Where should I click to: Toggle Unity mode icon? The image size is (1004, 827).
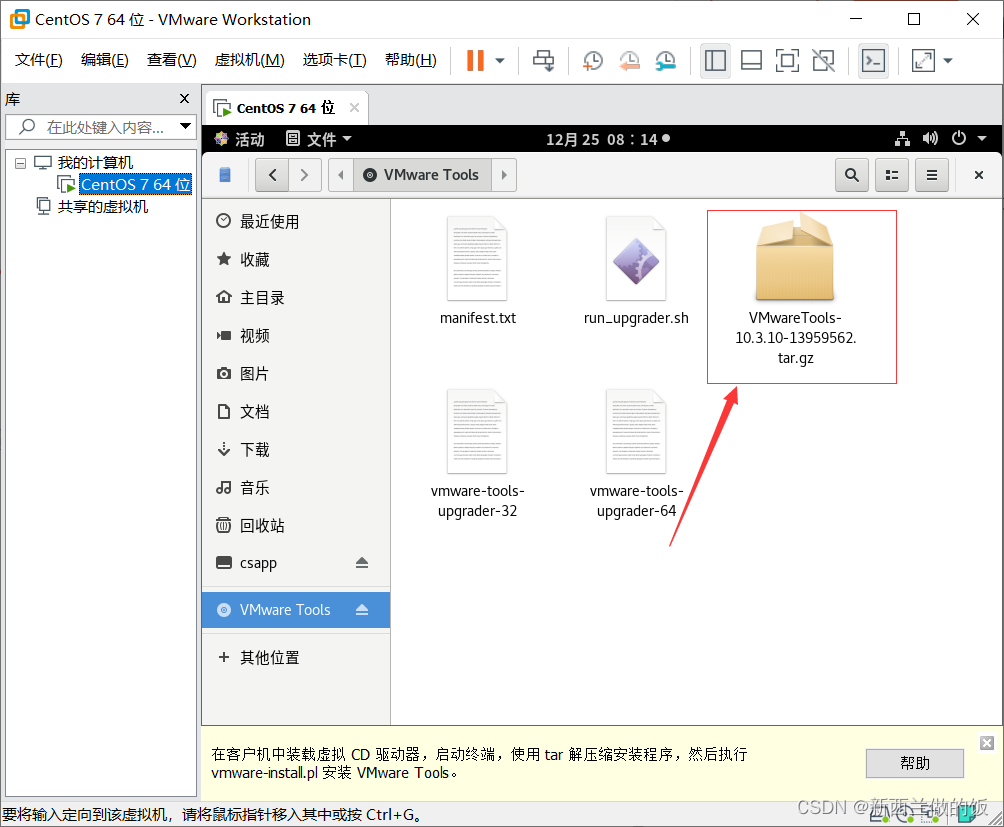pyautogui.click(x=823, y=61)
